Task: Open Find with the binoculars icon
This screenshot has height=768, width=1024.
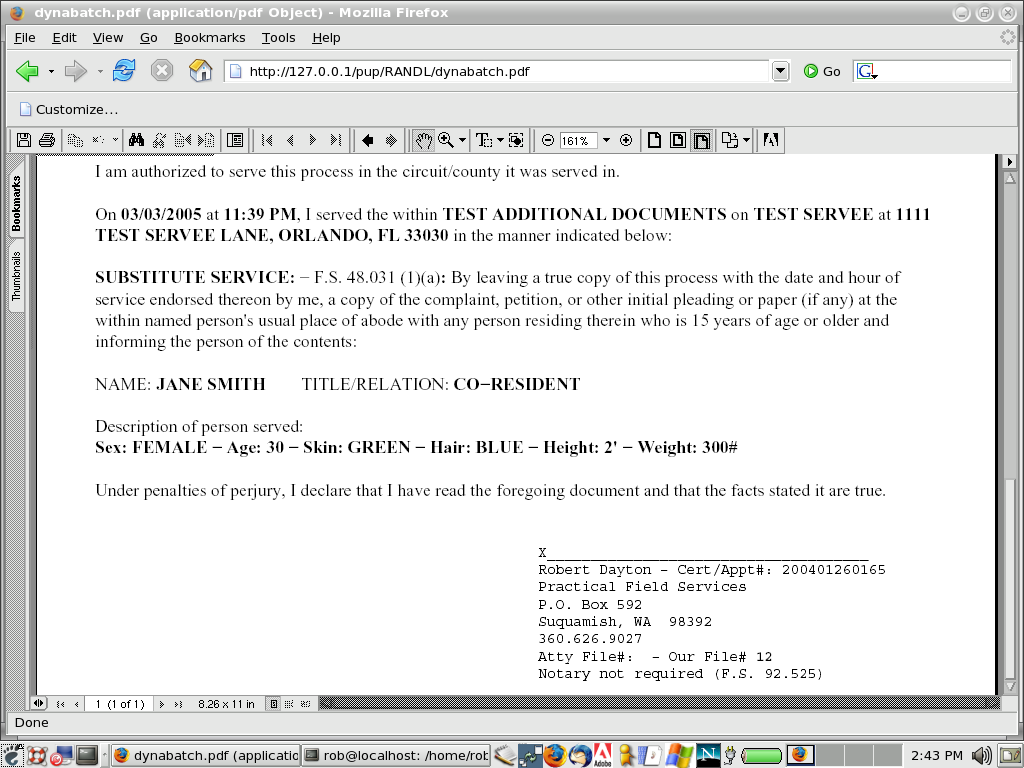Action: [138, 141]
